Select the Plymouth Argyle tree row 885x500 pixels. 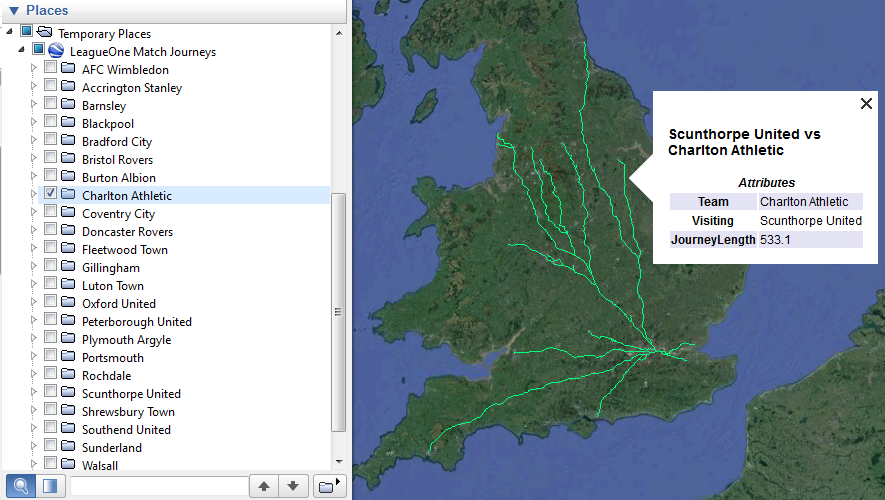pos(126,340)
